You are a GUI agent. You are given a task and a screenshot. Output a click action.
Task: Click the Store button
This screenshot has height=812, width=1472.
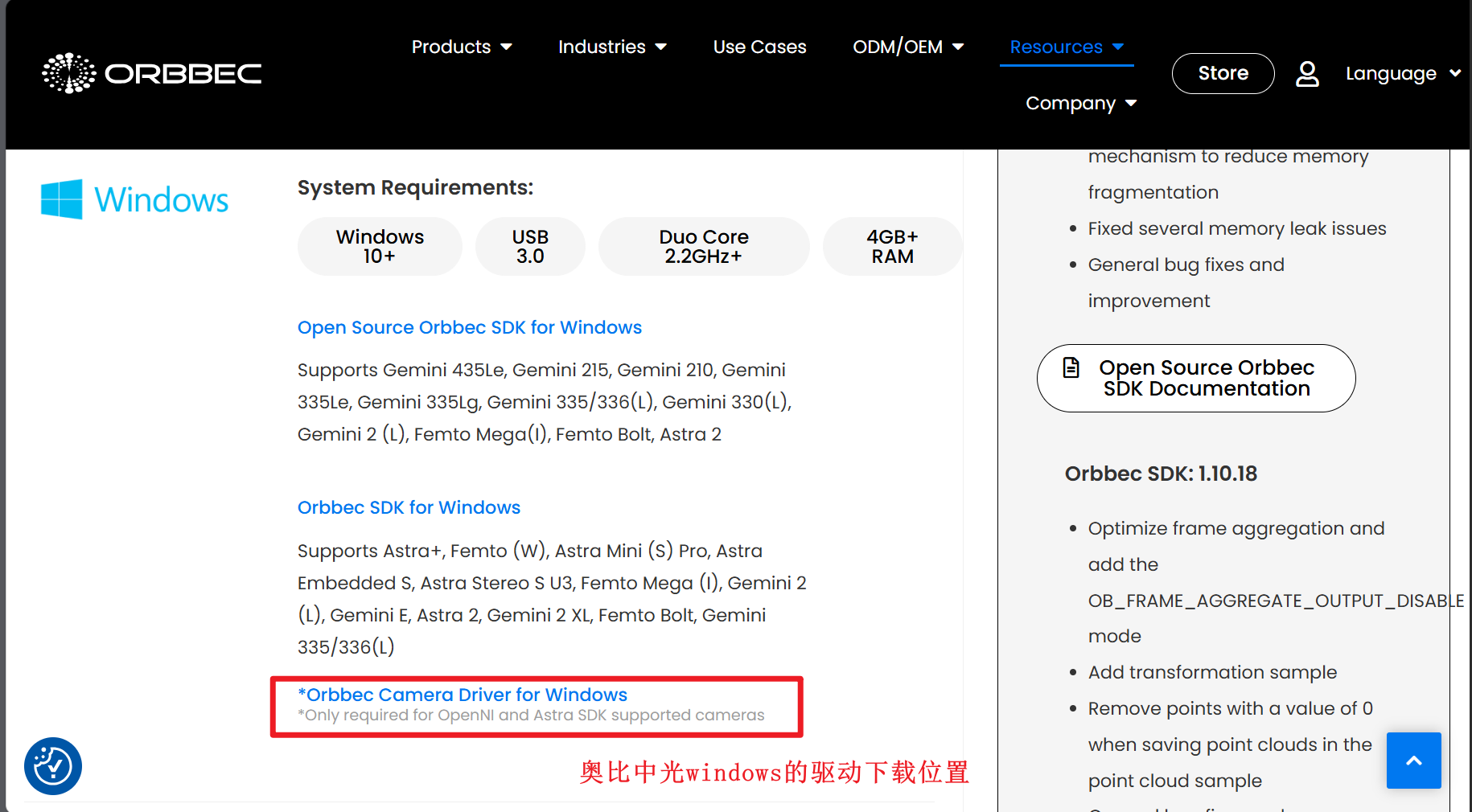1223,73
